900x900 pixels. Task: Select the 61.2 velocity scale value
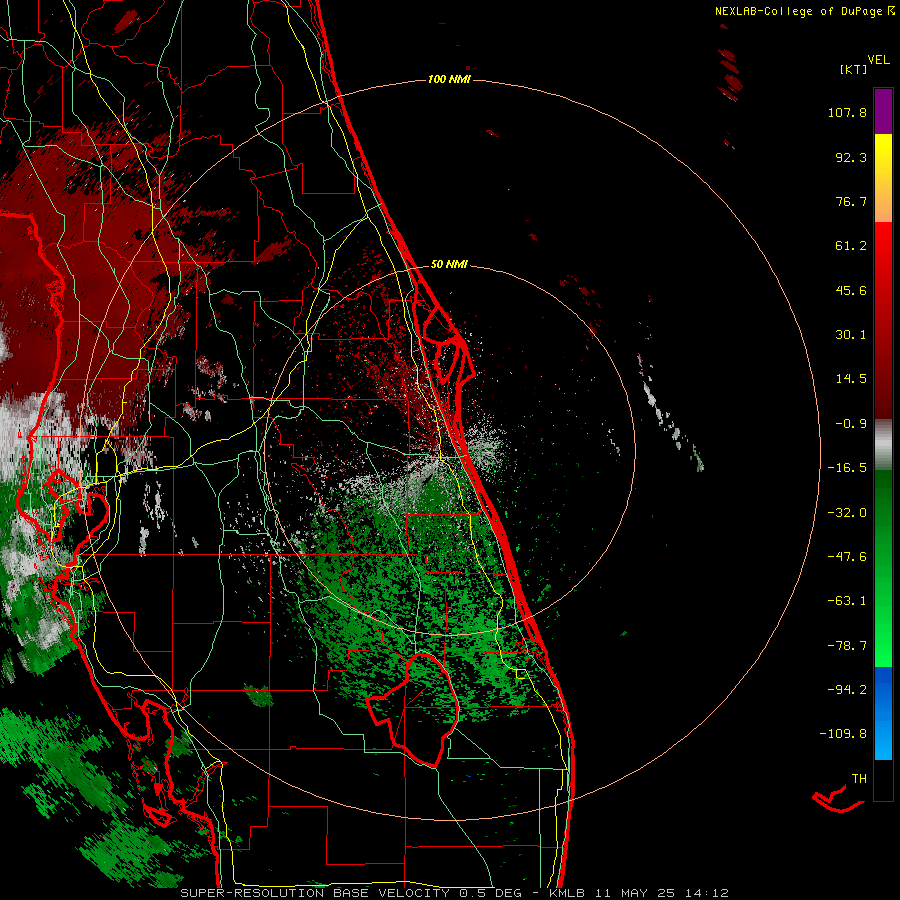(851, 246)
